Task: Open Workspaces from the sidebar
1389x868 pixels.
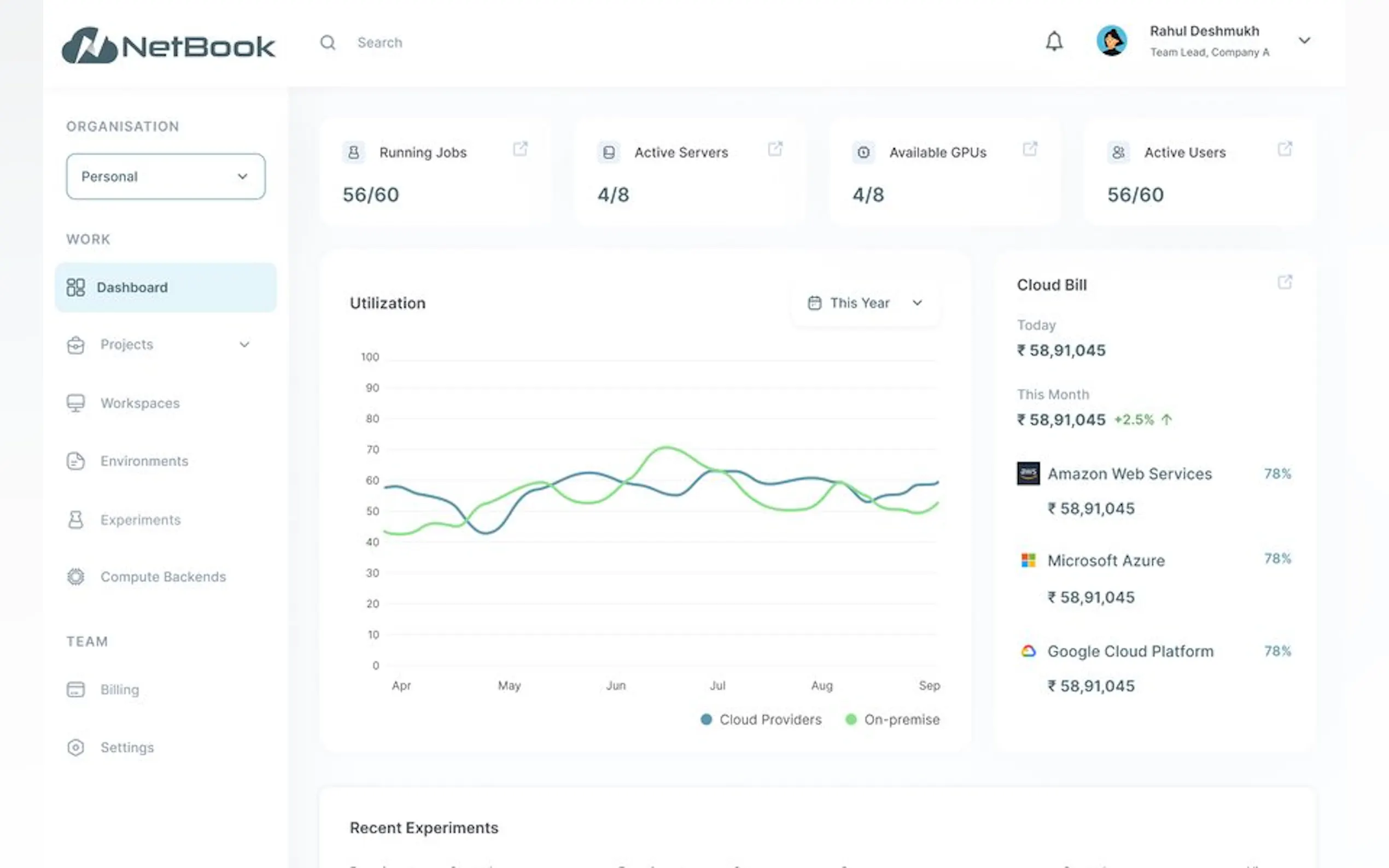Action: pyautogui.click(x=139, y=403)
